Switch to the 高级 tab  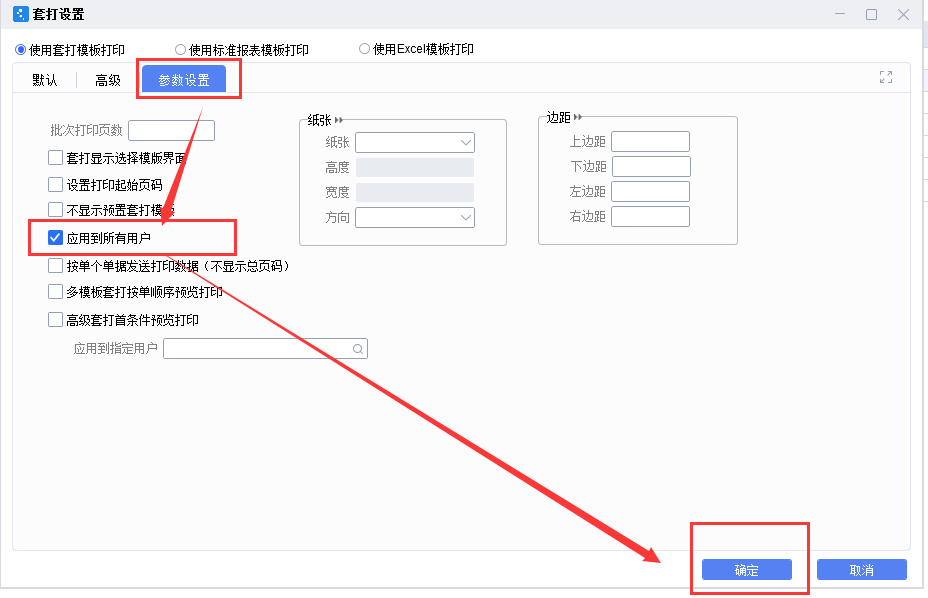(108, 80)
